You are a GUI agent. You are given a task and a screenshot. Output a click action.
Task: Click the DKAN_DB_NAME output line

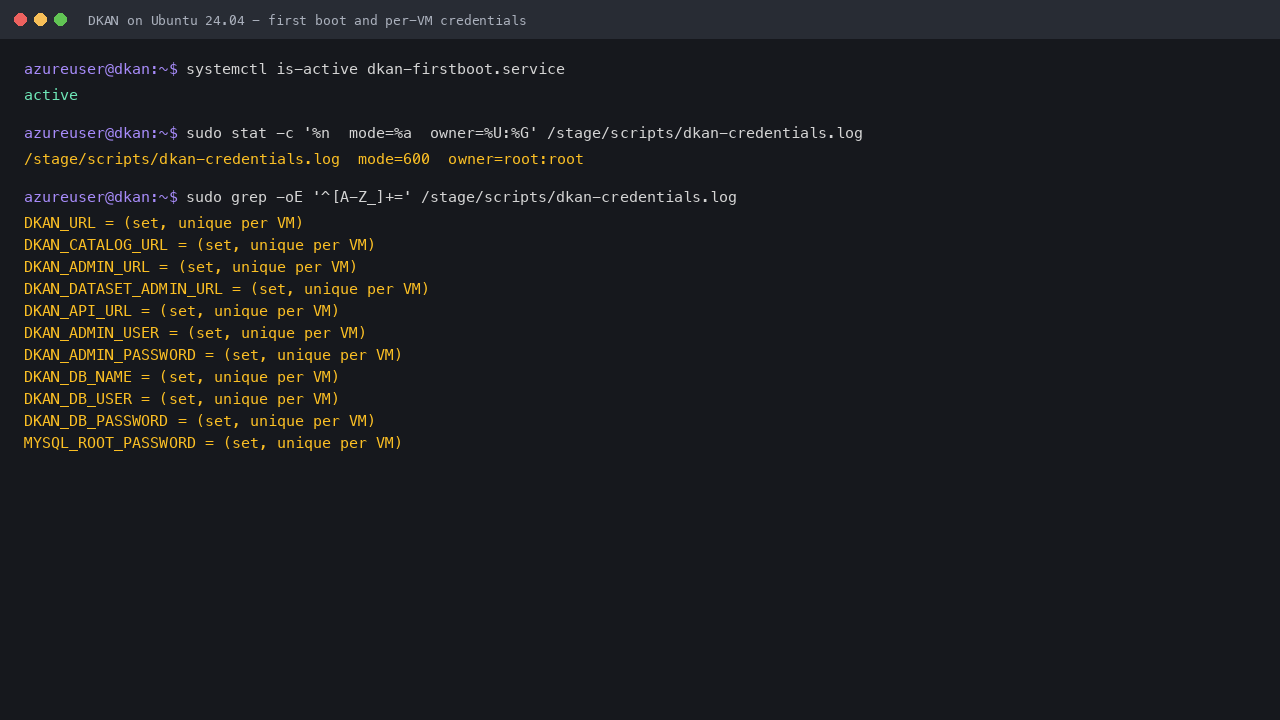pyautogui.click(x=182, y=377)
